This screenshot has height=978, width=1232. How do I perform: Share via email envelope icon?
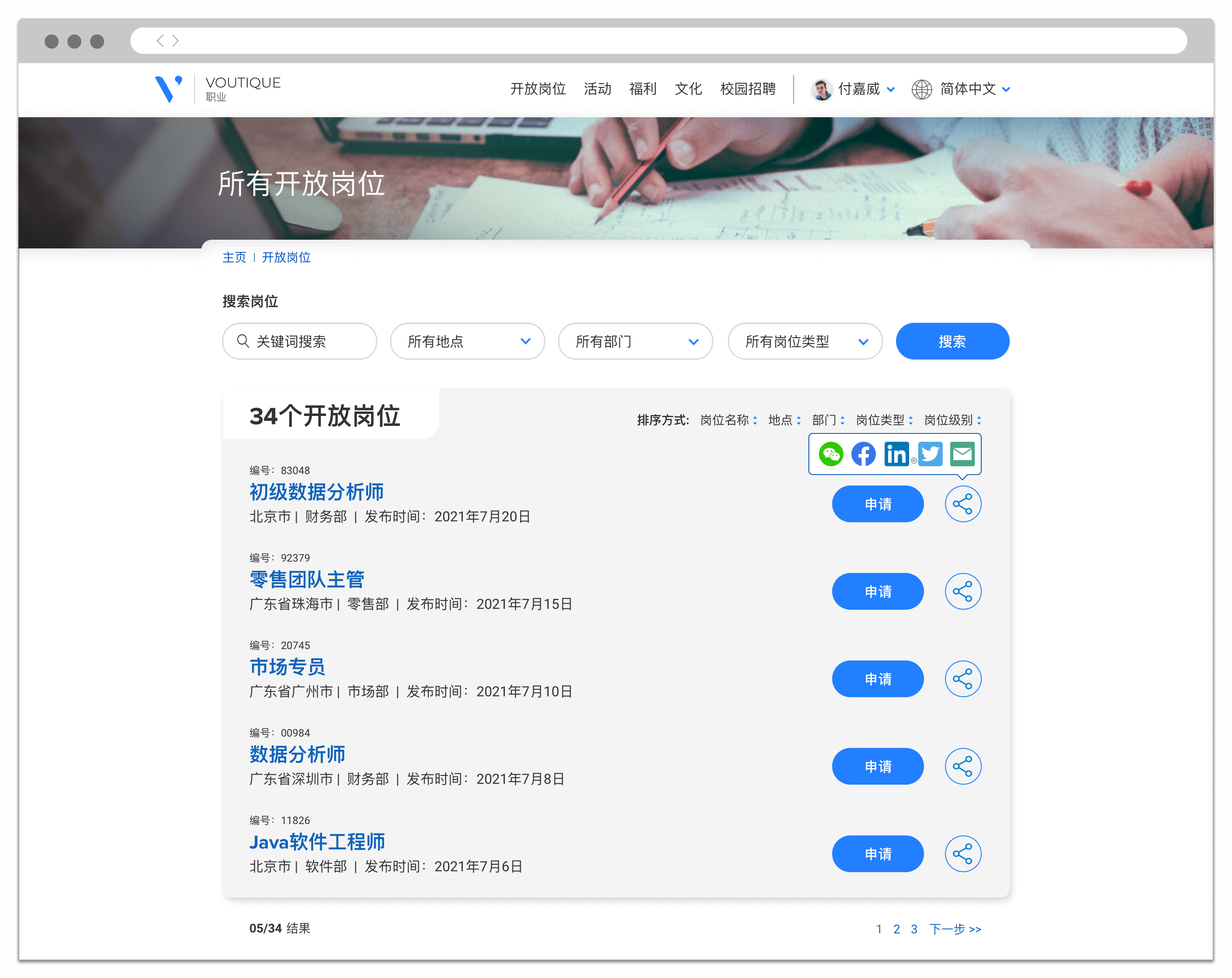coord(963,454)
